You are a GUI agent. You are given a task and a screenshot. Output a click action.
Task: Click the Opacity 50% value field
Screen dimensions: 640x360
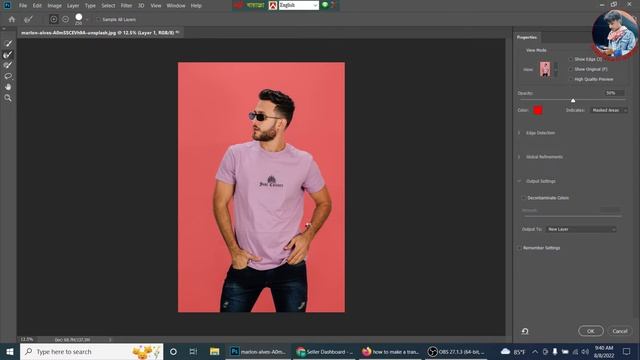coord(614,93)
